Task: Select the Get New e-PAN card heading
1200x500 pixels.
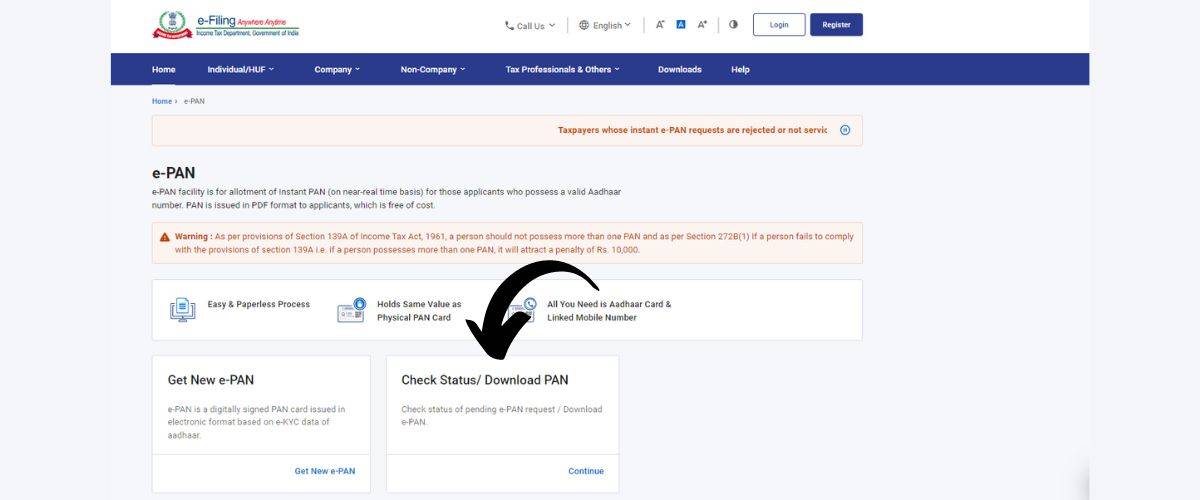Action: tap(211, 380)
